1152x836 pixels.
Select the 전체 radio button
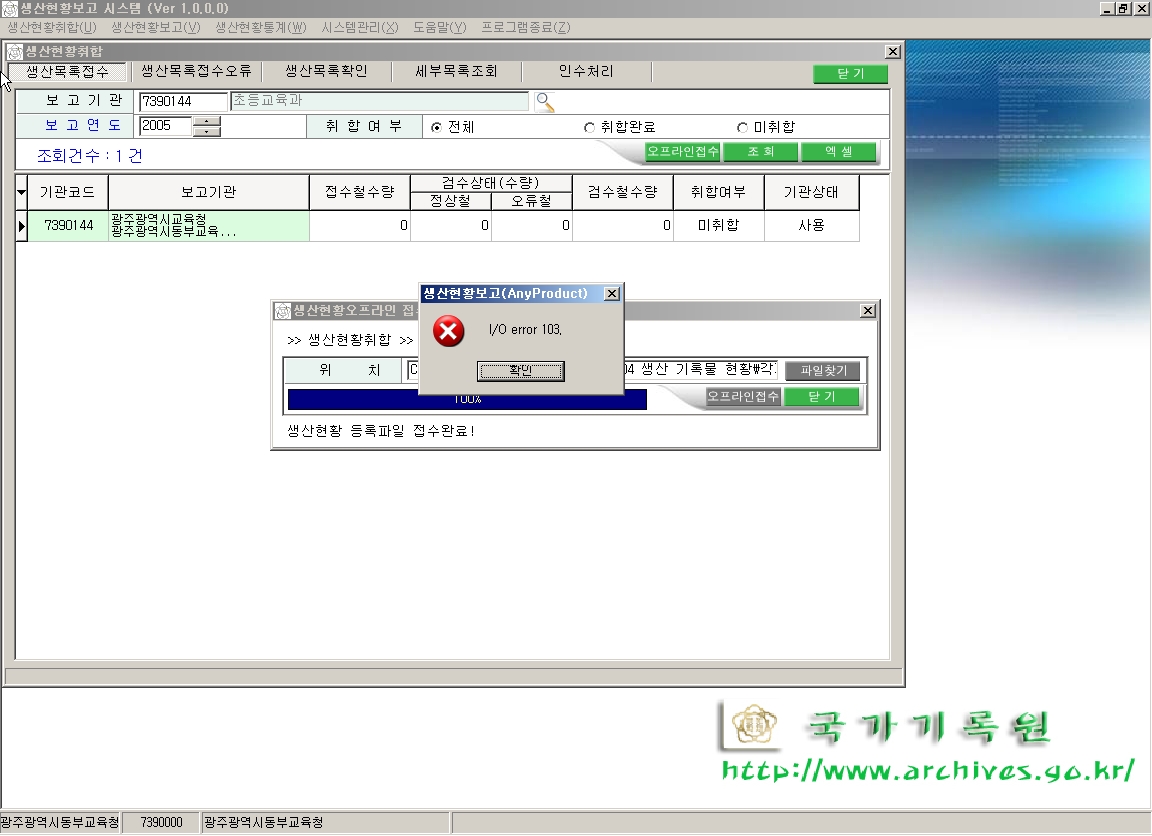click(436, 128)
